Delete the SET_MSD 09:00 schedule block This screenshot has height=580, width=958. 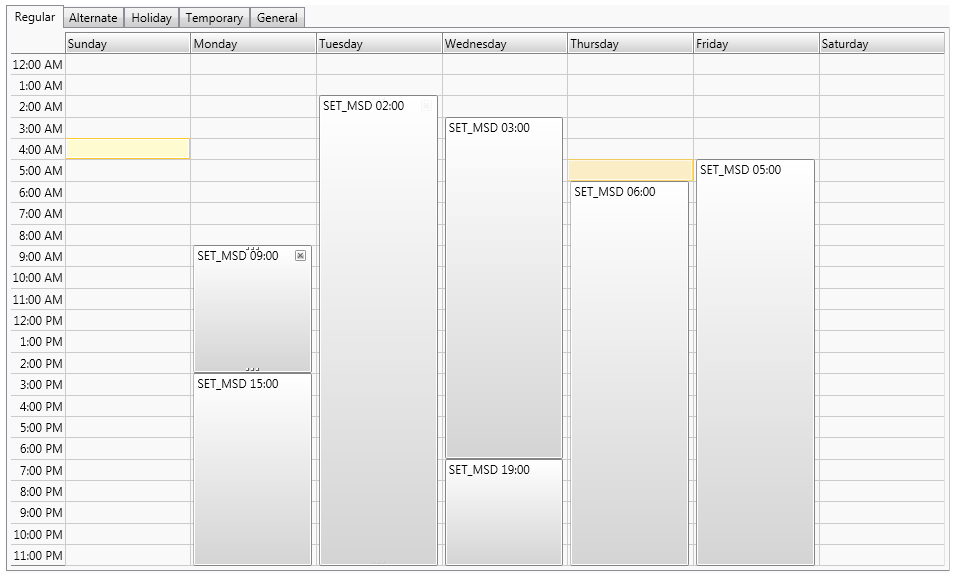click(x=300, y=256)
